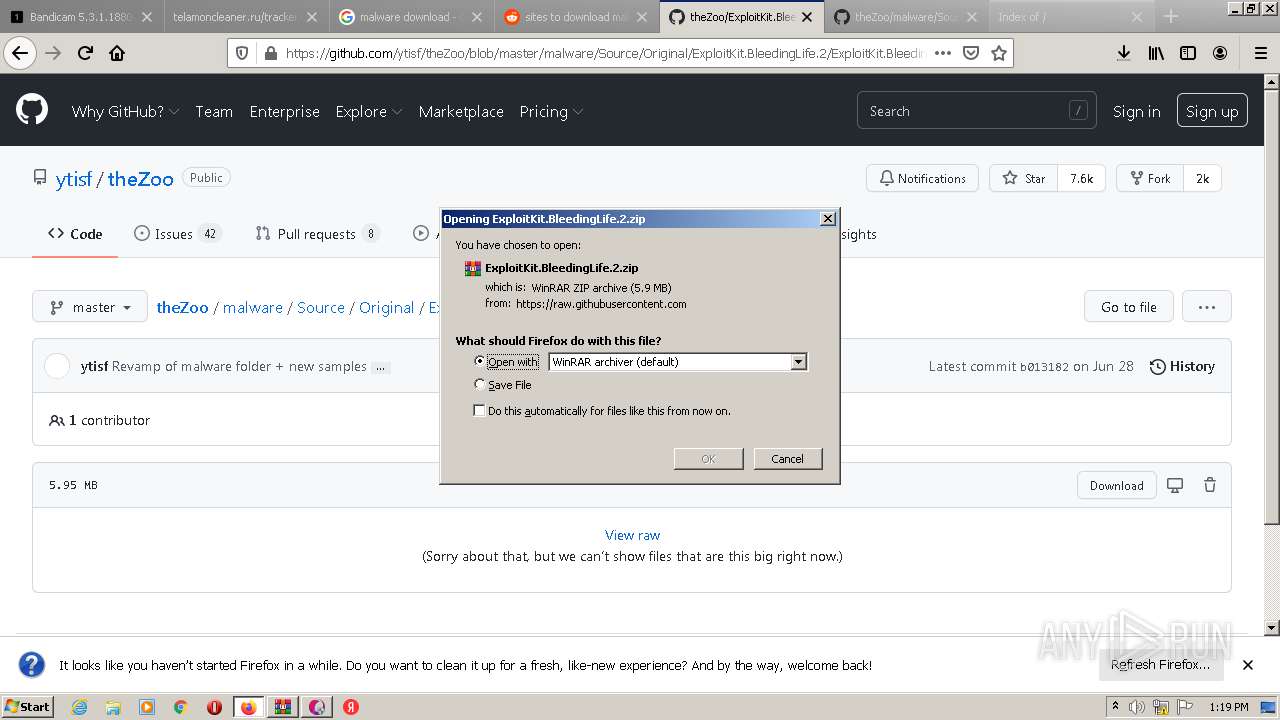Open the master branch selector
This screenshot has height=720, width=1280.
[x=90, y=307]
